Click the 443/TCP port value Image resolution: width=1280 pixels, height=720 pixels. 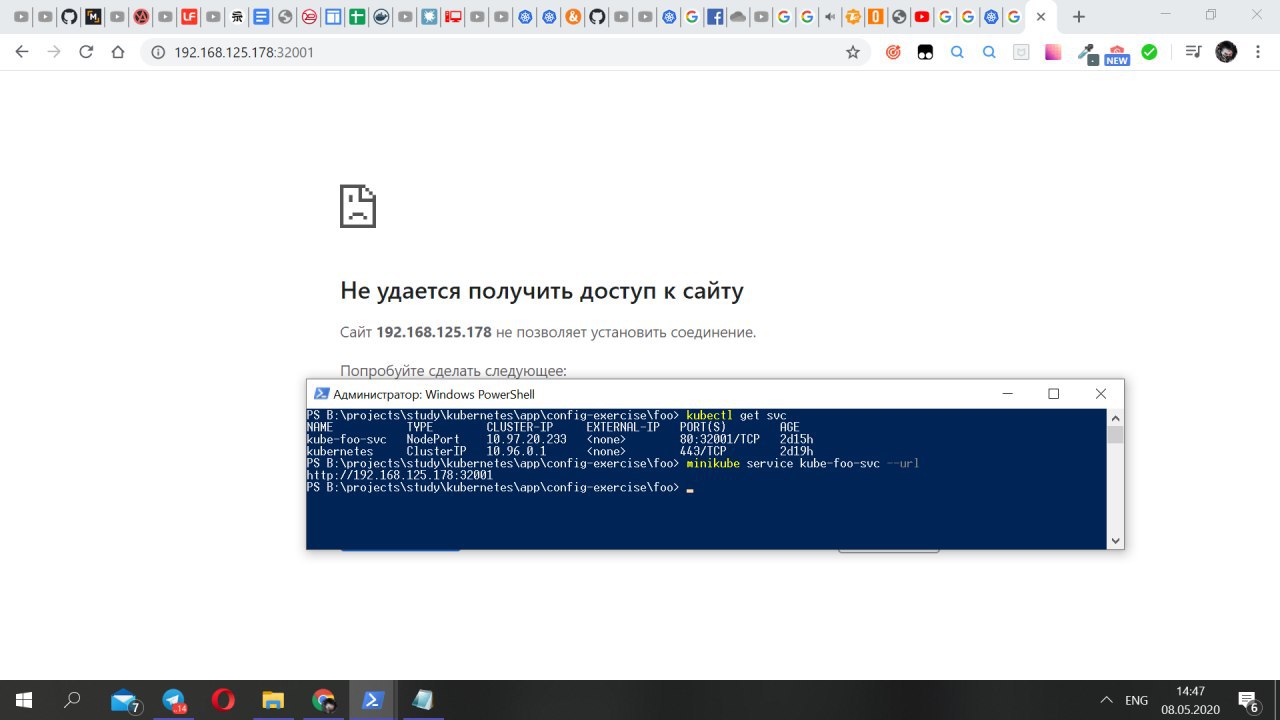tap(703, 451)
